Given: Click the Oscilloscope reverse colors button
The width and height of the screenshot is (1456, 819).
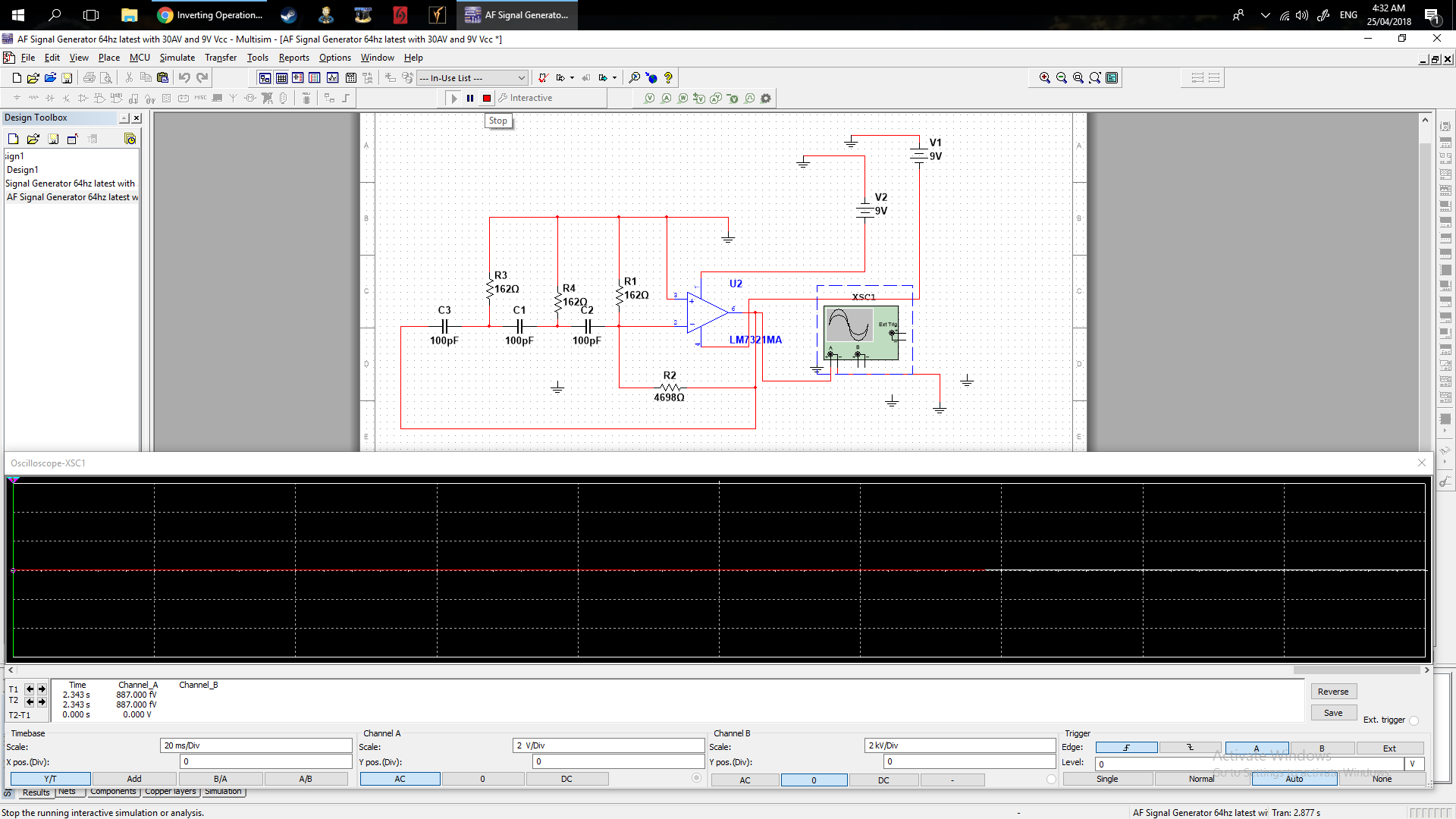Looking at the screenshot, I should click(x=1333, y=691).
